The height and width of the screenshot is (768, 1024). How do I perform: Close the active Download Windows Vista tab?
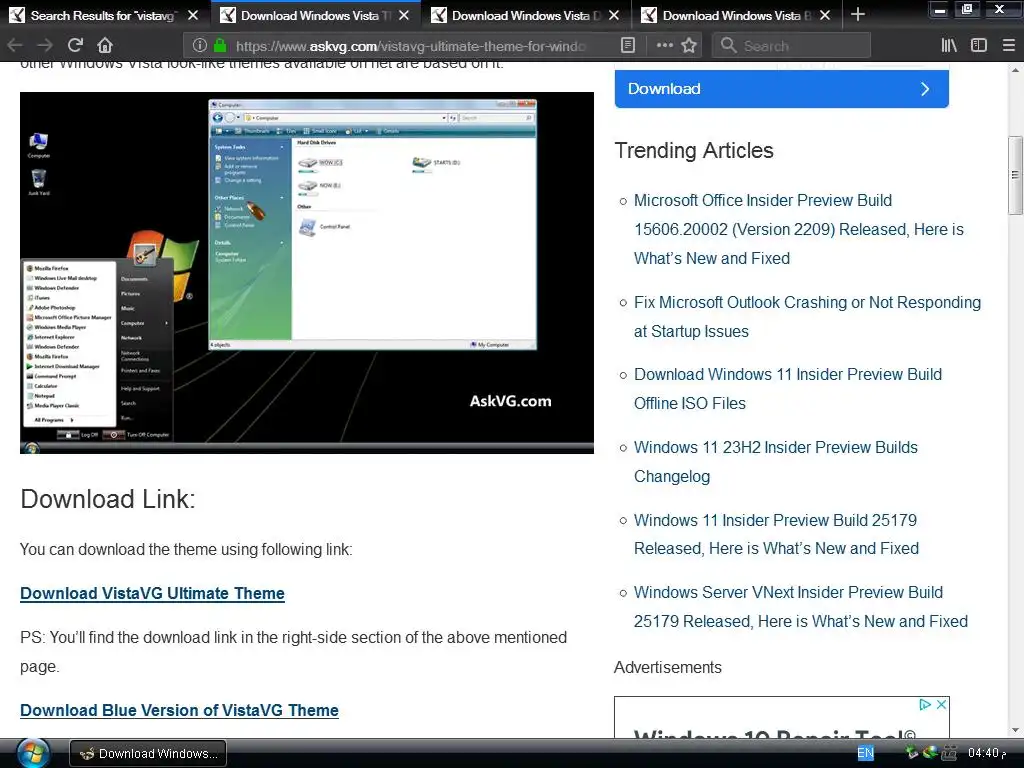pos(404,15)
